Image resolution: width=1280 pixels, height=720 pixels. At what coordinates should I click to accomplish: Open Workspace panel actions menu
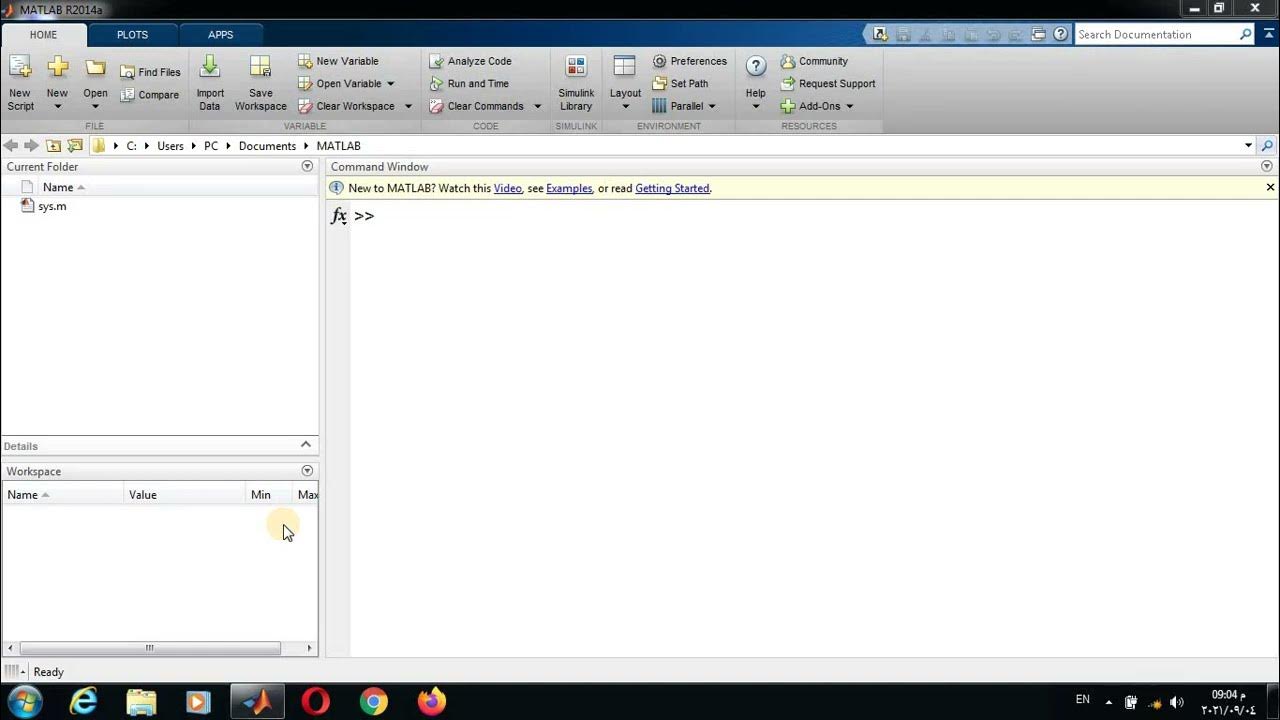pyautogui.click(x=307, y=471)
